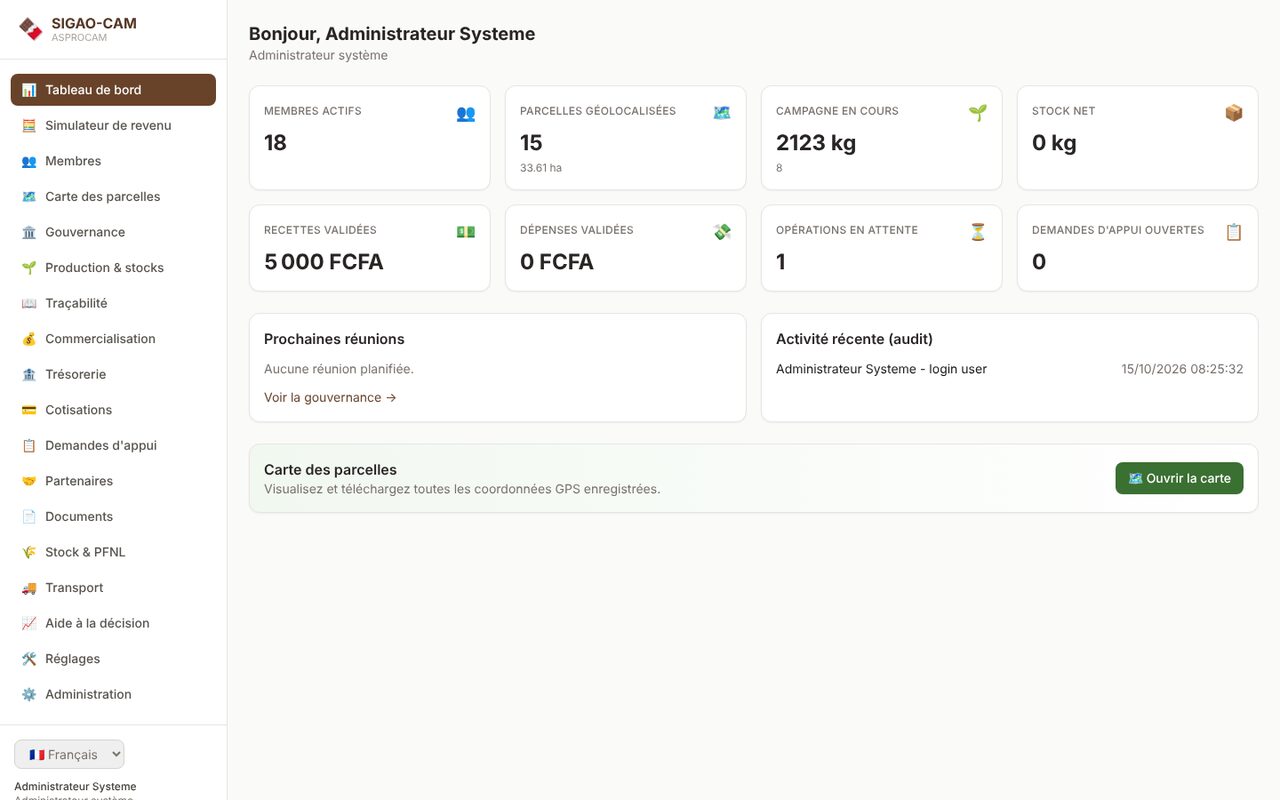Go to Carte des parcelles menu item
Screen dimensions: 1280x800
[113, 197]
